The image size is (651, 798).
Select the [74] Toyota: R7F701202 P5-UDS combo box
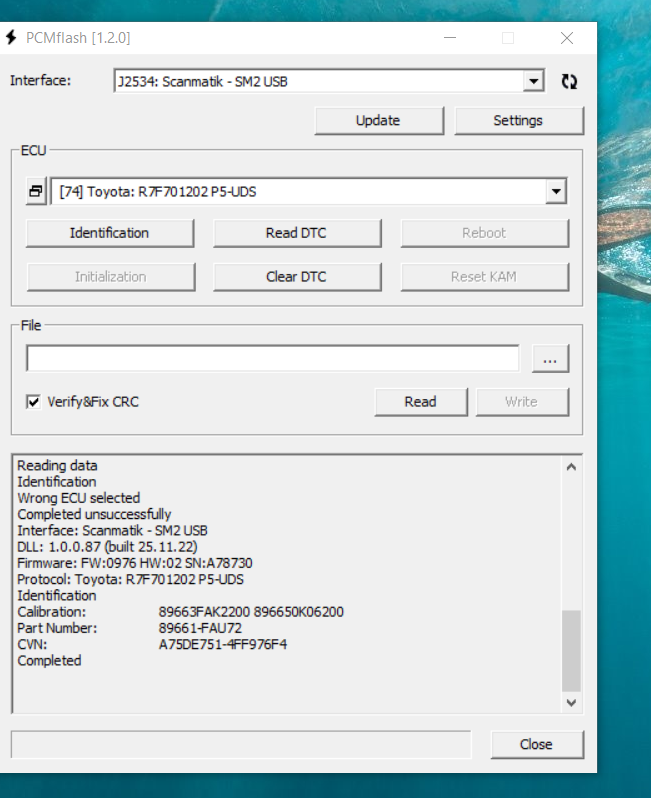point(309,191)
